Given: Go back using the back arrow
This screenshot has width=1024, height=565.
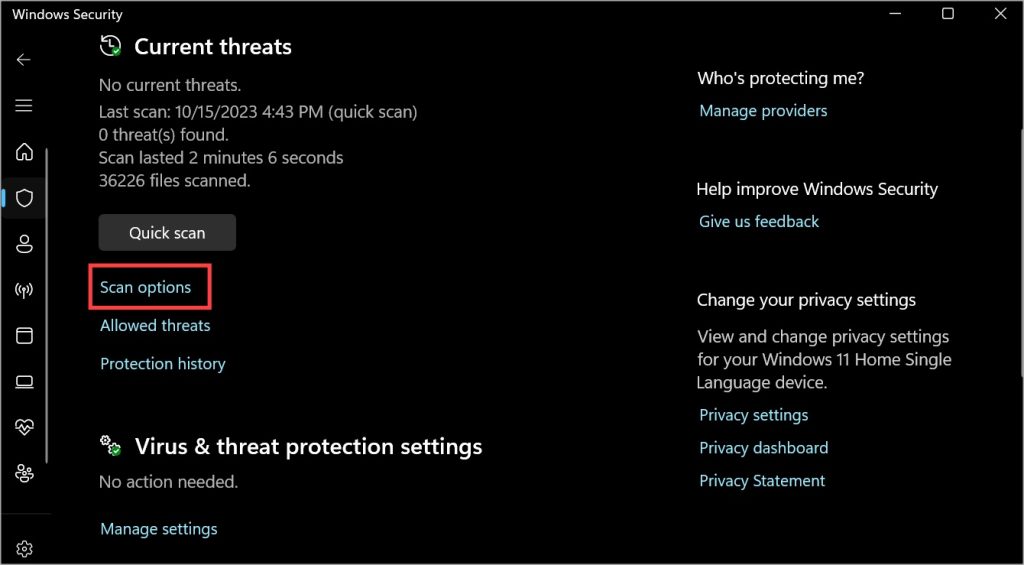Looking at the screenshot, I should coord(24,60).
